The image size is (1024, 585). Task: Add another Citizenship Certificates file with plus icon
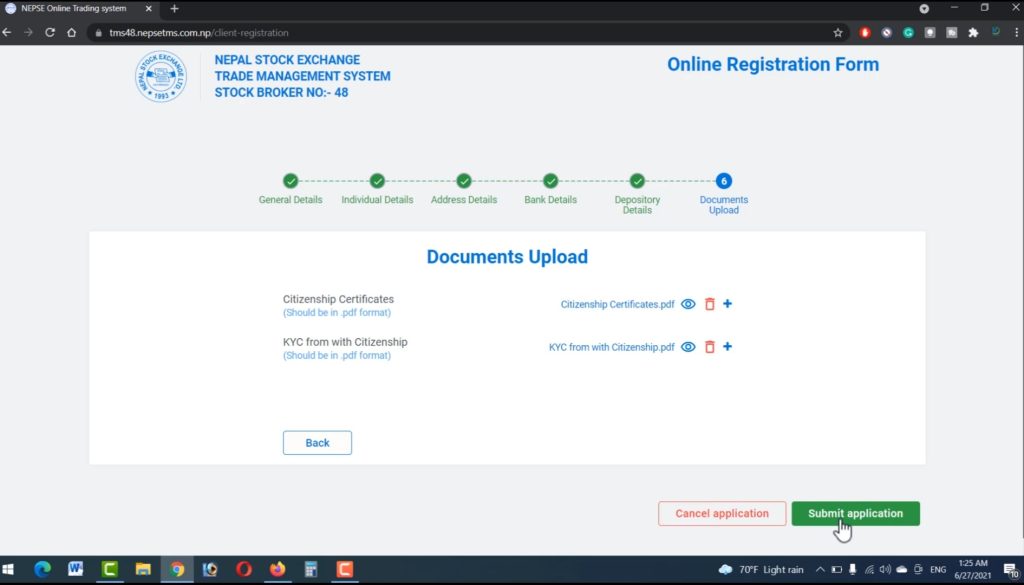(728, 304)
